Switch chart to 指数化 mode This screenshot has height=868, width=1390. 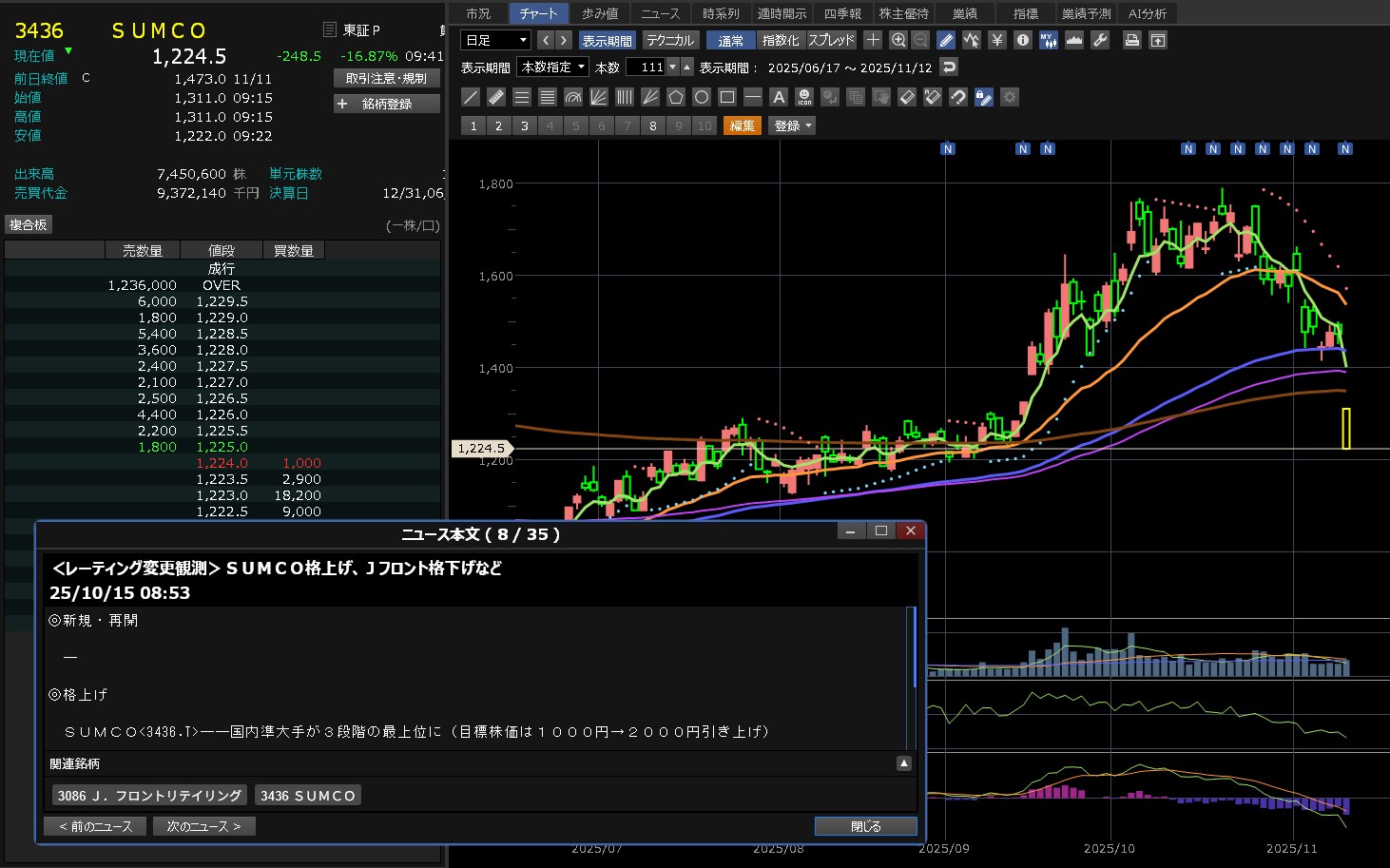[781, 40]
